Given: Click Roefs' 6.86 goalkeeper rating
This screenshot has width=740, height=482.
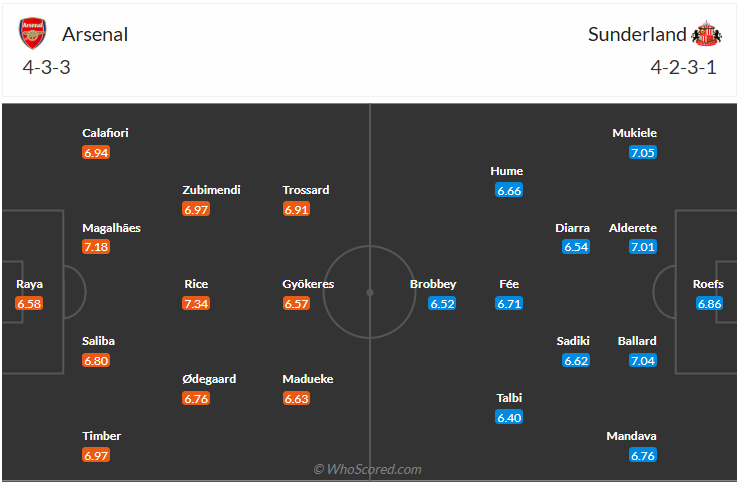Looking at the screenshot, I should (708, 303).
